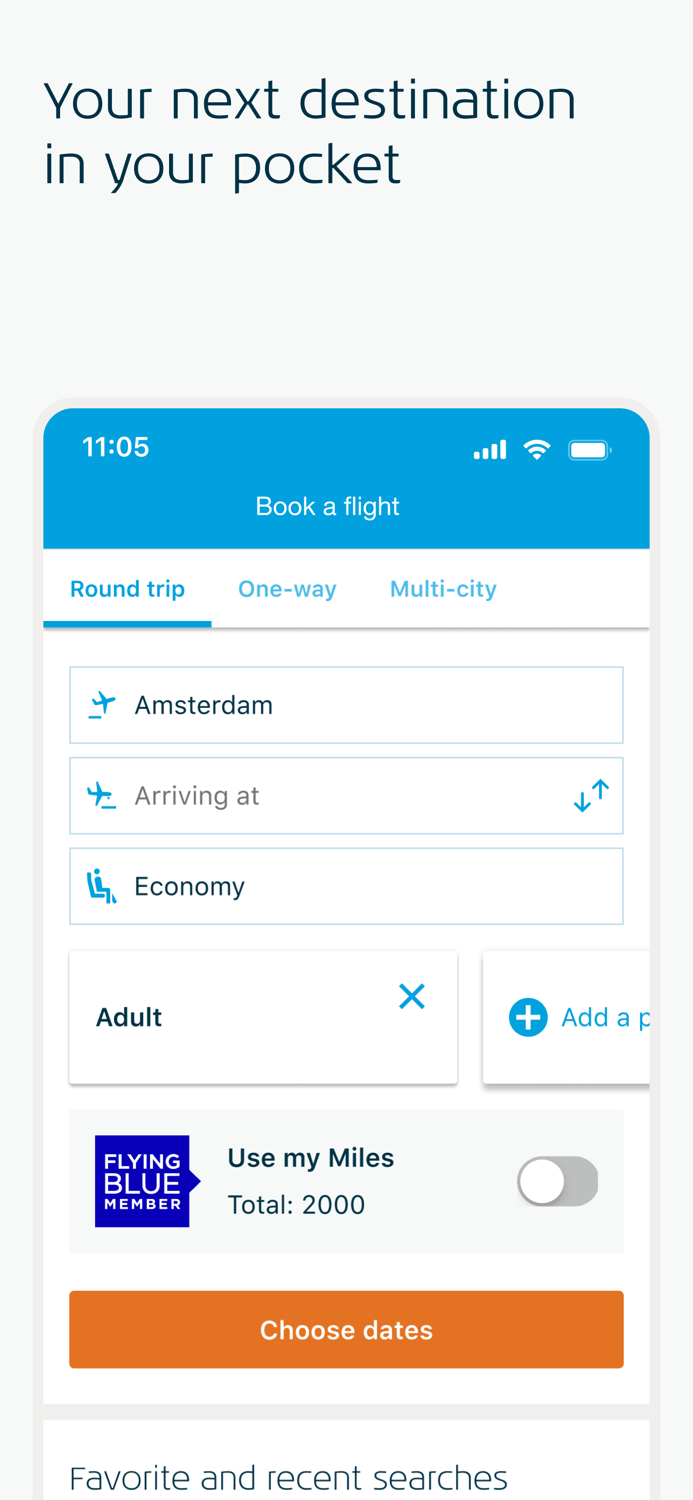Screen dimensions: 693x1500
Task: Open the Economy cabin class selector
Action: click(346, 885)
